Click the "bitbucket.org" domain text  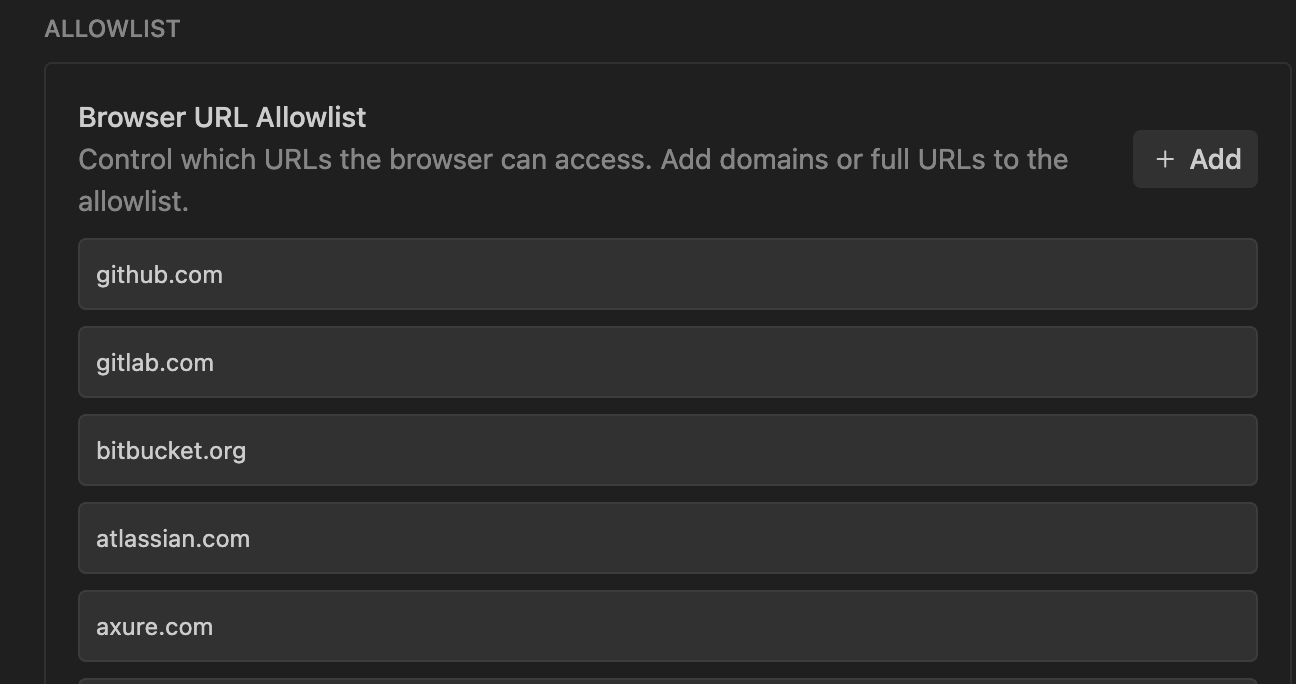pos(171,451)
